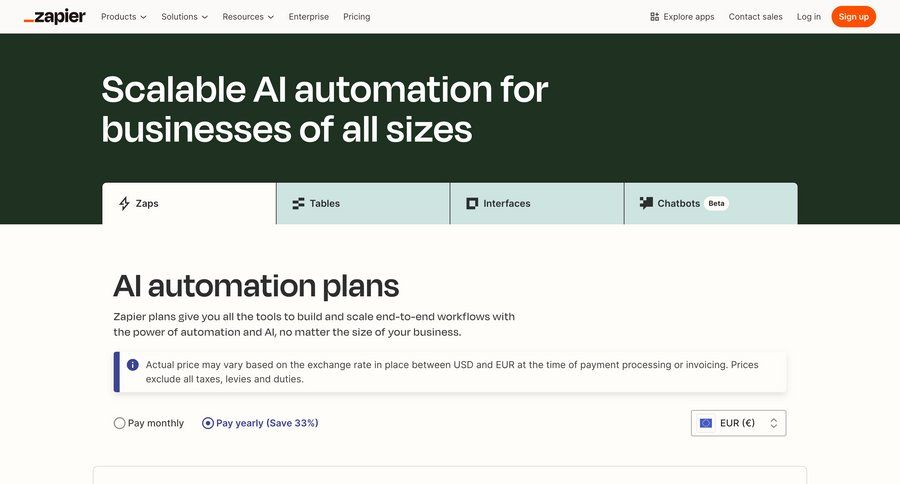Switch to the Tables tab

363,203
